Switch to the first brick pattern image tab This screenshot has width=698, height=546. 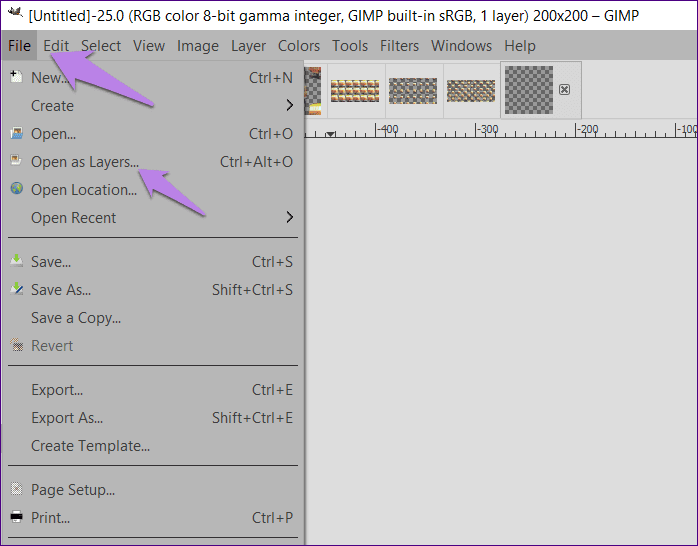[x=355, y=90]
